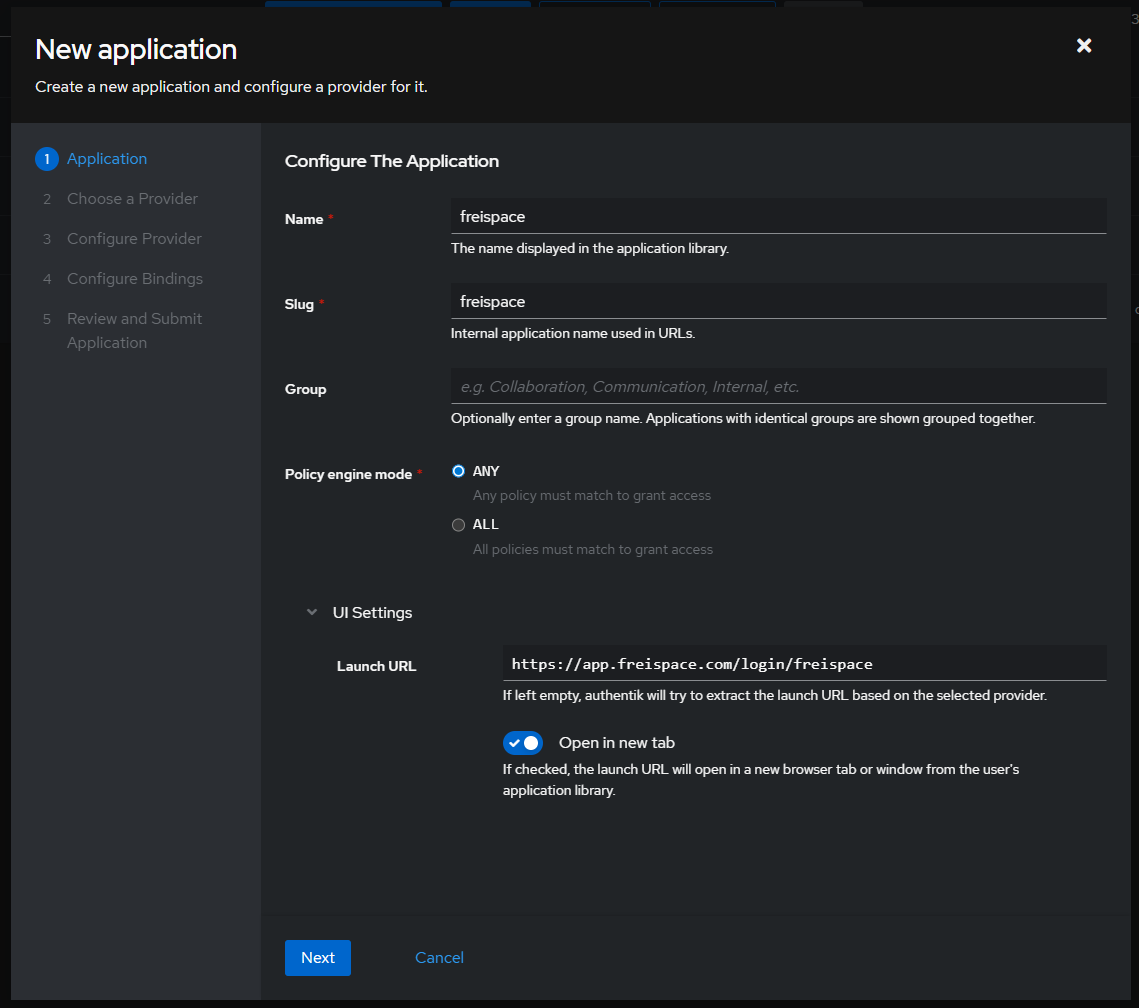This screenshot has width=1139, height=1008.
Task: Select the ANY policy engine mode
Action: pyautogui.click(x=458, y=471)
